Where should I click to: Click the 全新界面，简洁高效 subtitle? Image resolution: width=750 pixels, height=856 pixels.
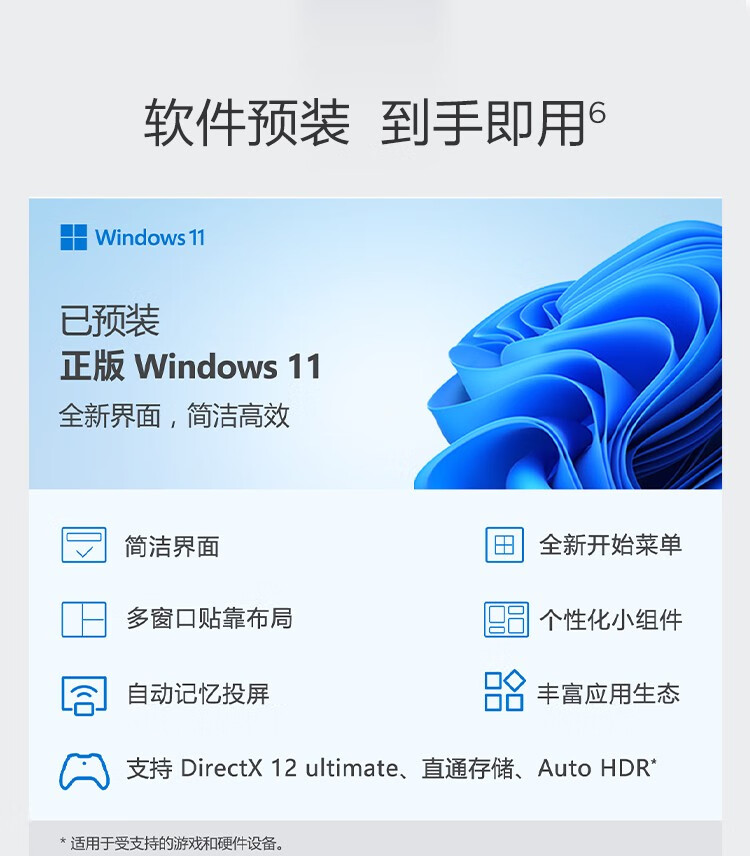(x=174, y=416)
